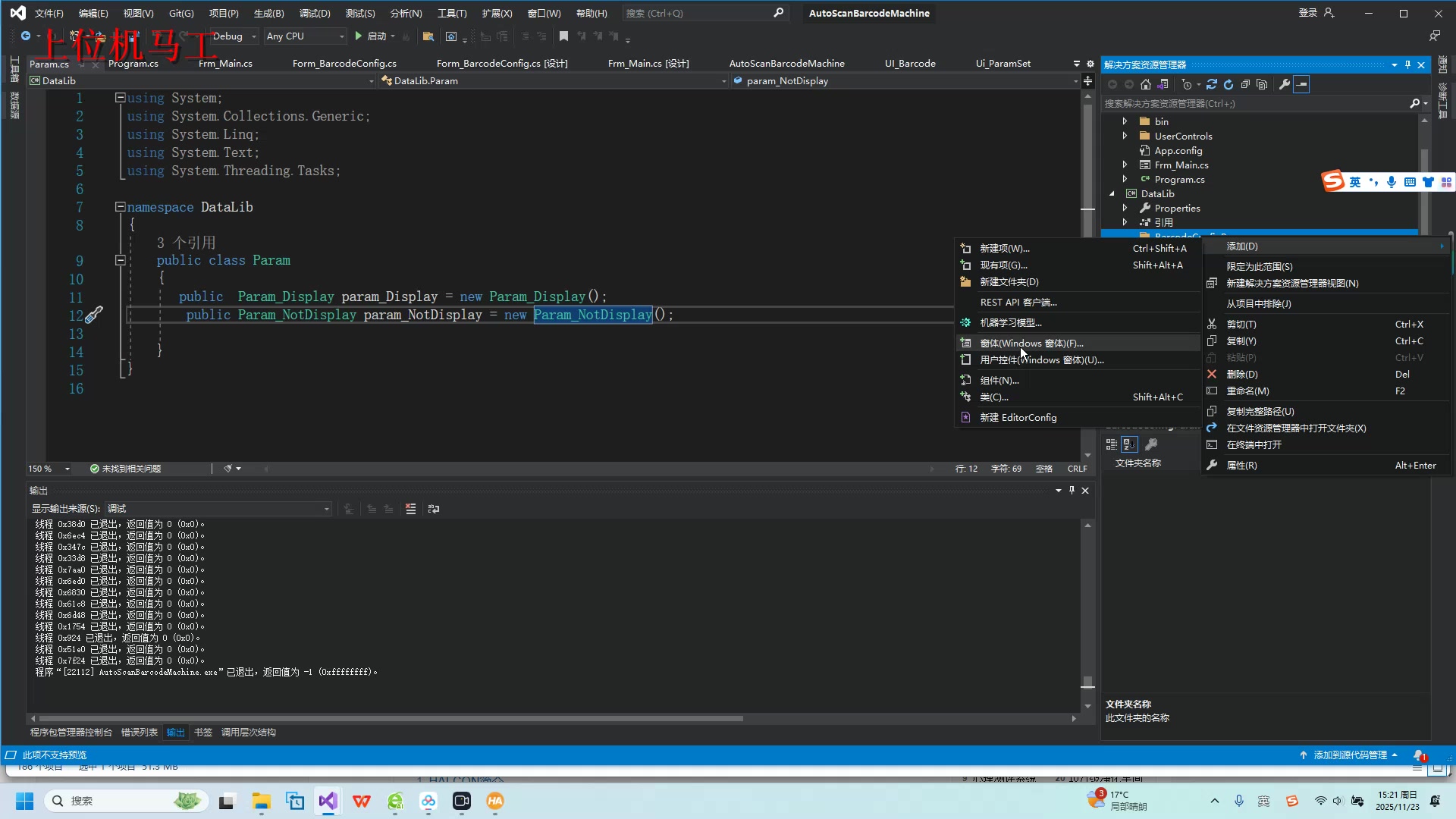Click the Sogou soft keyboard icon
This screenshot has width=1456, height=819.
coord(1410,182)
